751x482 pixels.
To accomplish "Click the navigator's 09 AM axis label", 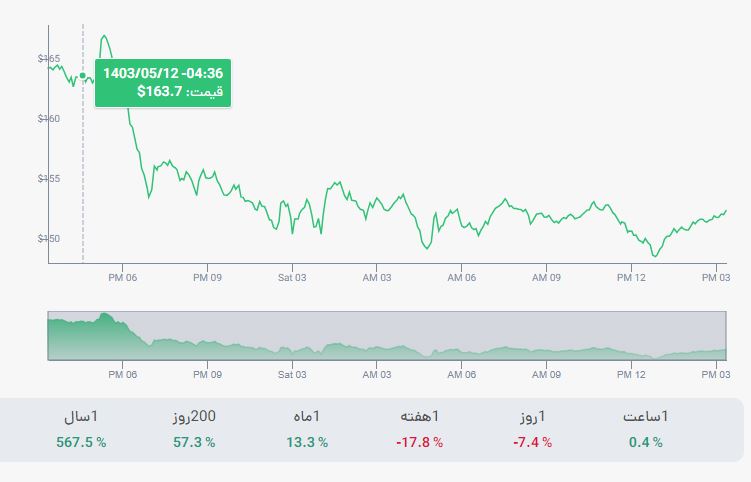I will click(546, 375).
